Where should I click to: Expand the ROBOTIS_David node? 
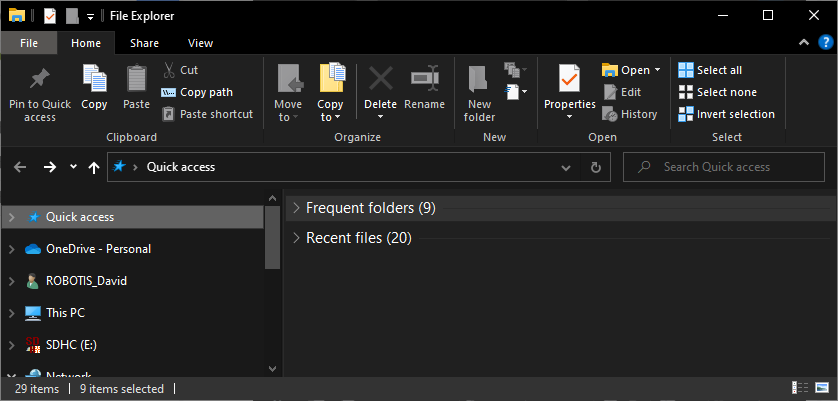tap(12, 281)
